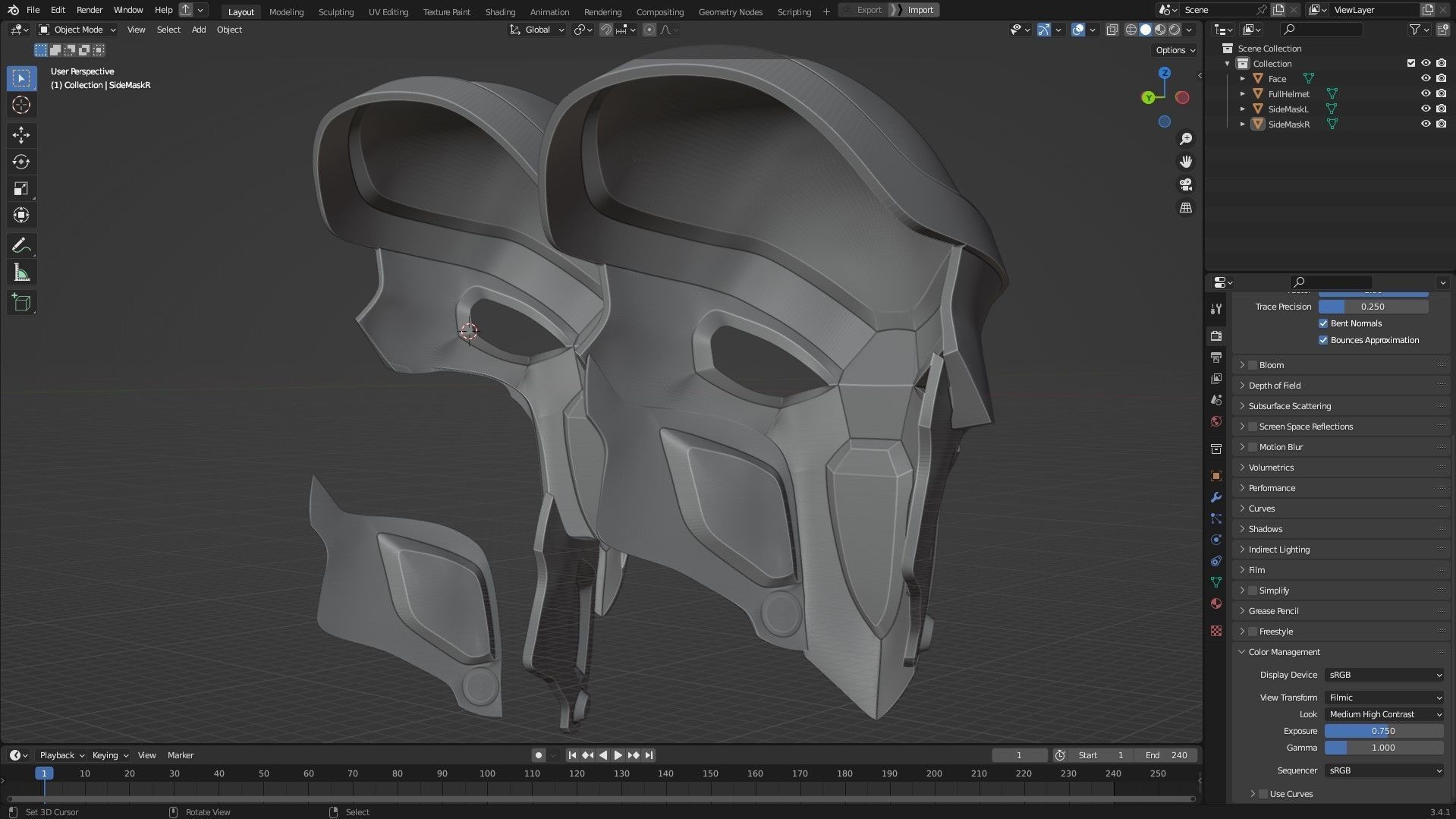Click the viewport Options button
1456x819 pixels.
click(1175, 50)
